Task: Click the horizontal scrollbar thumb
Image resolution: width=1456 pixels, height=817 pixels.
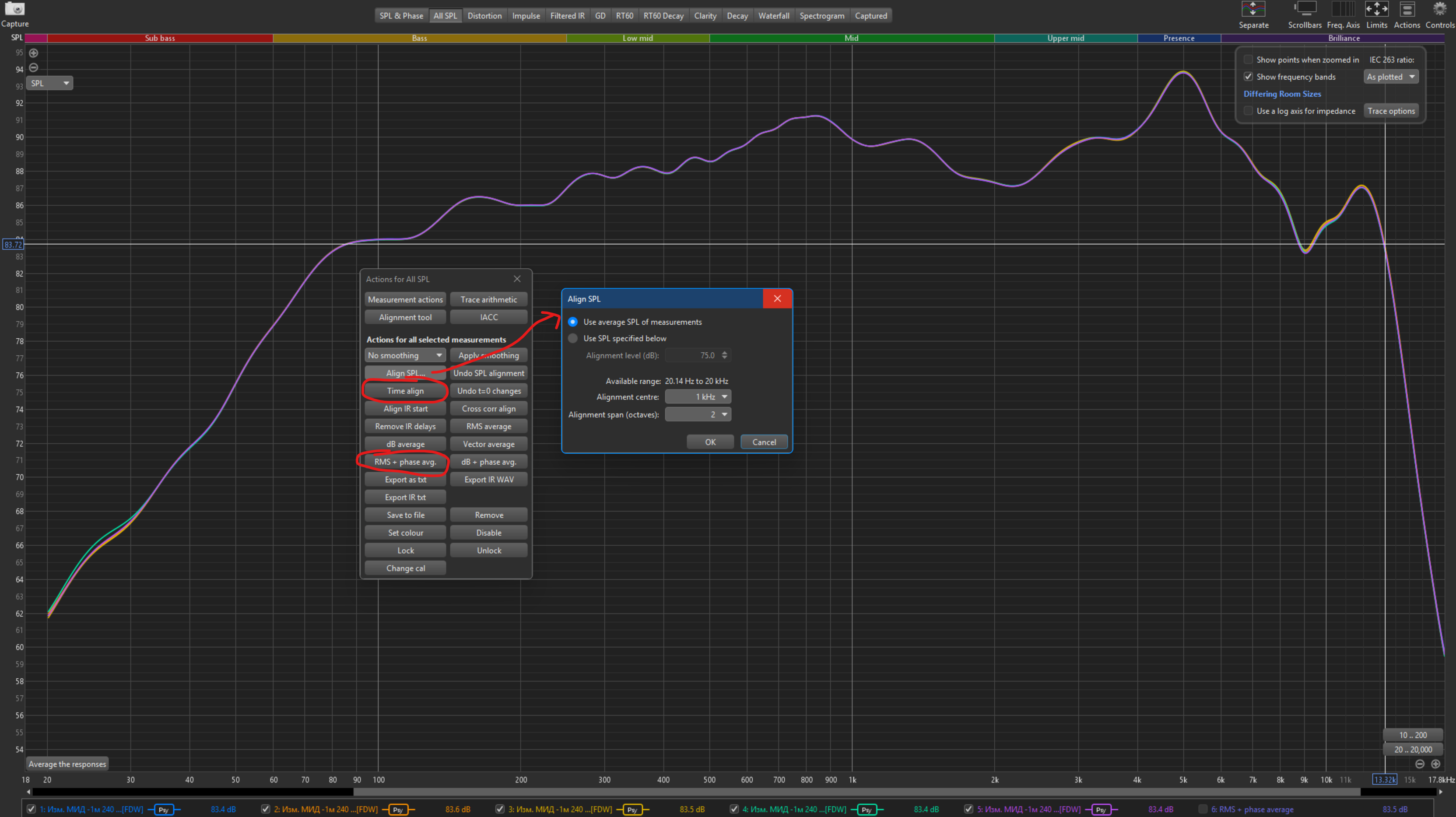Action: [x=857, y=792]
